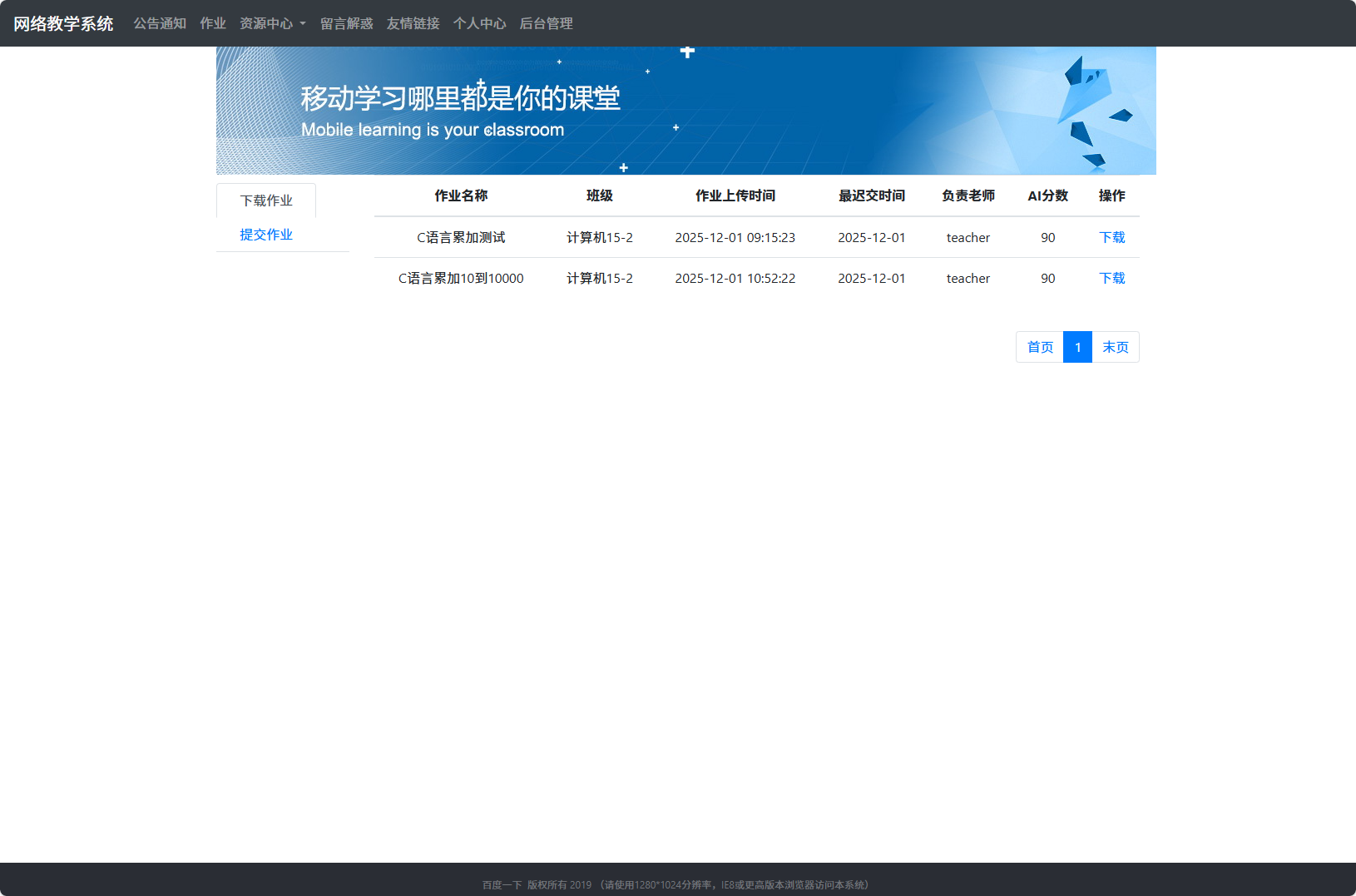Download the C语言累加10到10000 assignment
The image size is (1356, 896).
[1112, 278]
